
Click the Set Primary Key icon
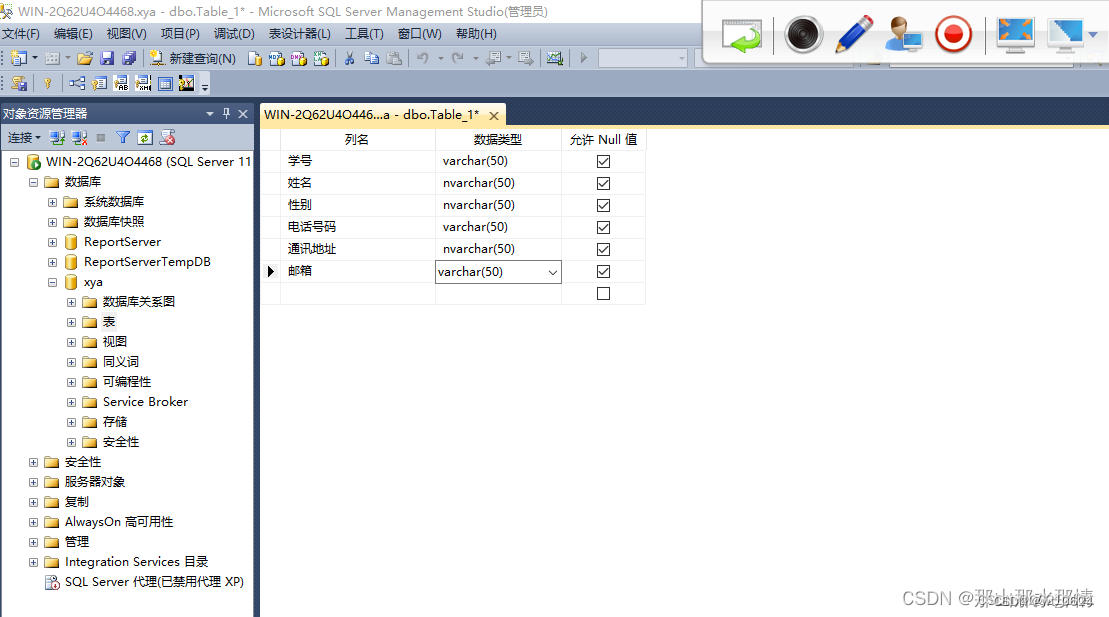coord(47,83)
